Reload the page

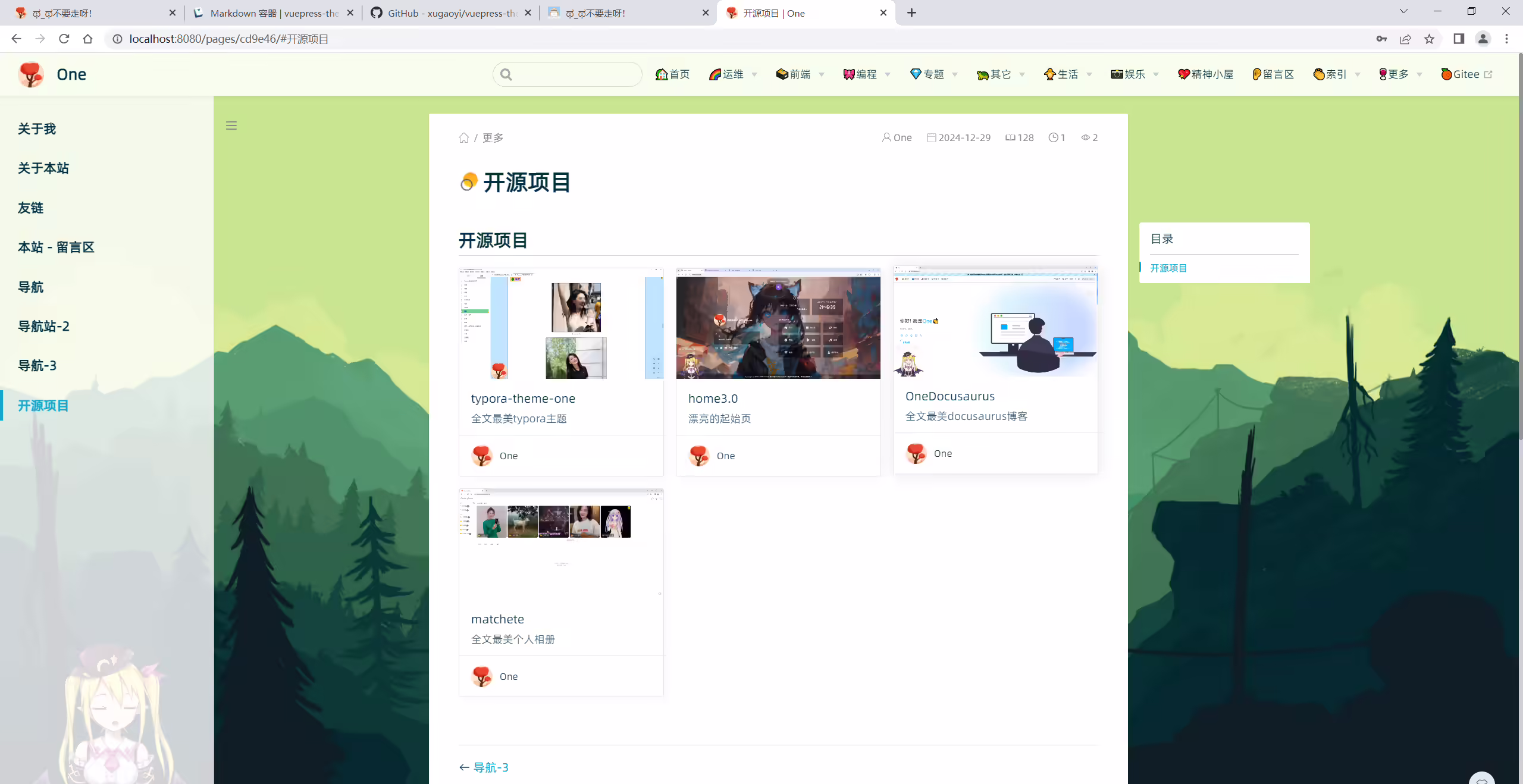[x=64, y=39]
